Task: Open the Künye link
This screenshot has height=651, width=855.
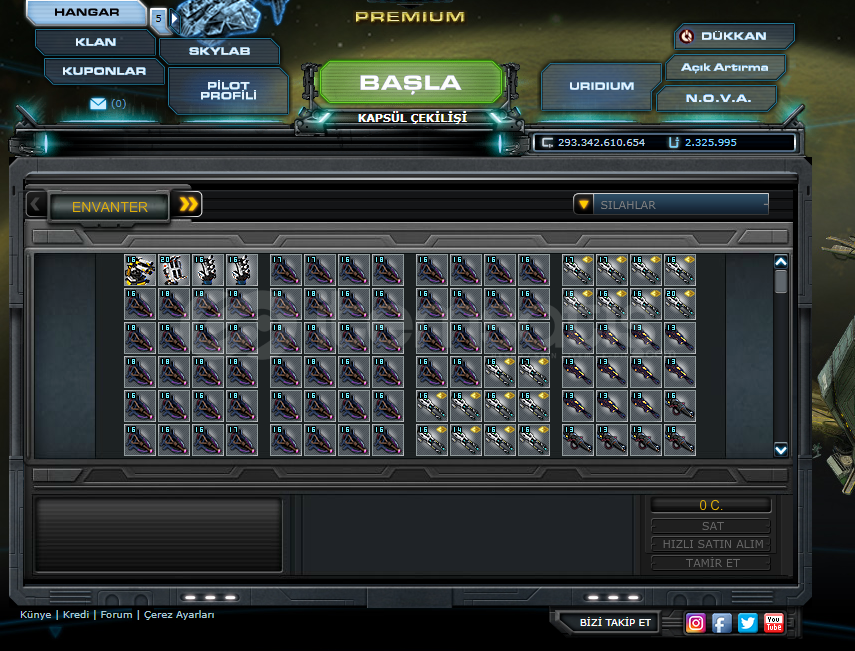Action: click(x=35, y=614)
